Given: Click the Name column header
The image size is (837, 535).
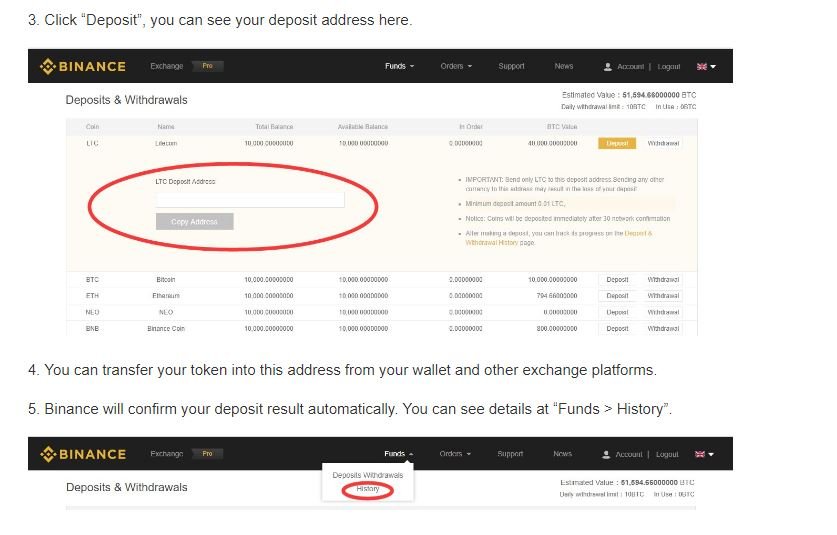Looking at the screenshot, I should coord(166,127).
